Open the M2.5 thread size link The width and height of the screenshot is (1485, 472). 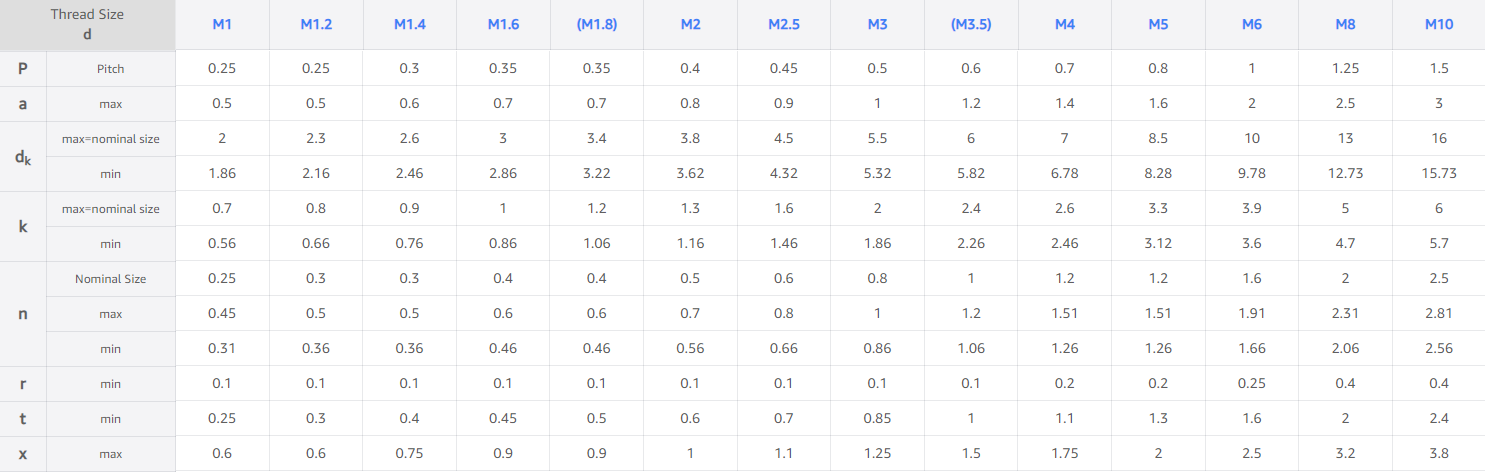(784, 24)
